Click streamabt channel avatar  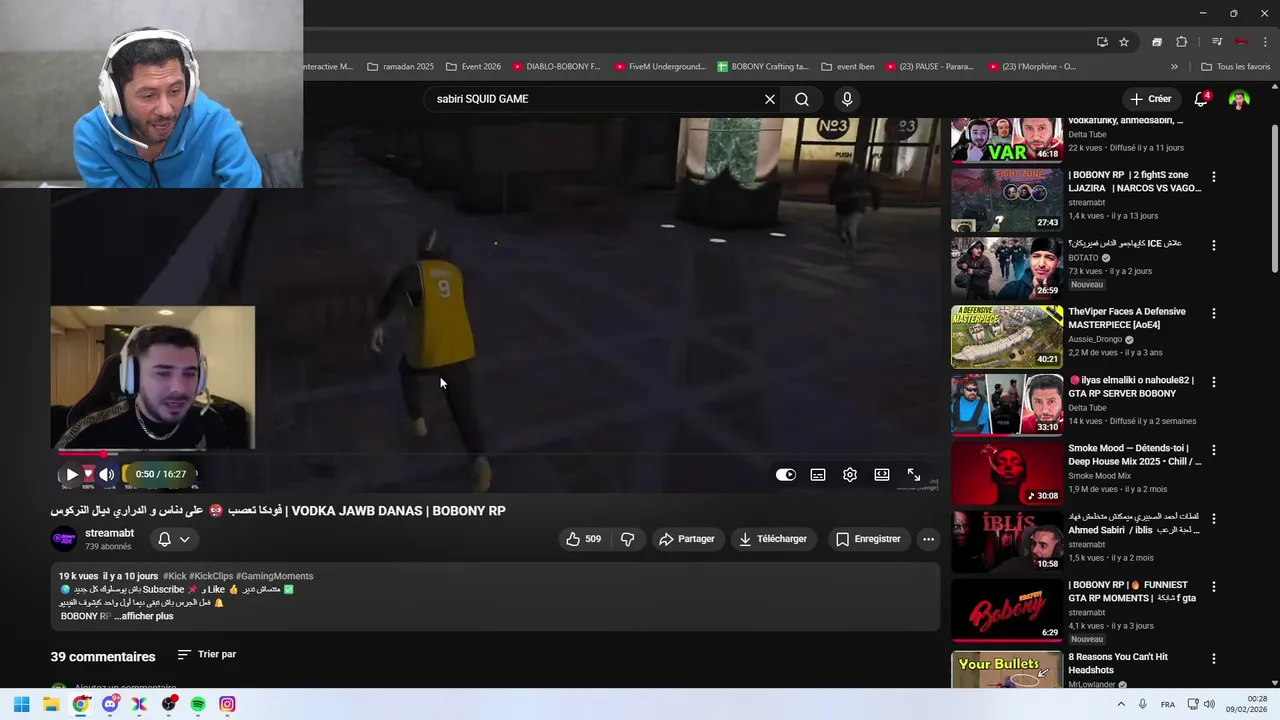[x=64, y=539]
